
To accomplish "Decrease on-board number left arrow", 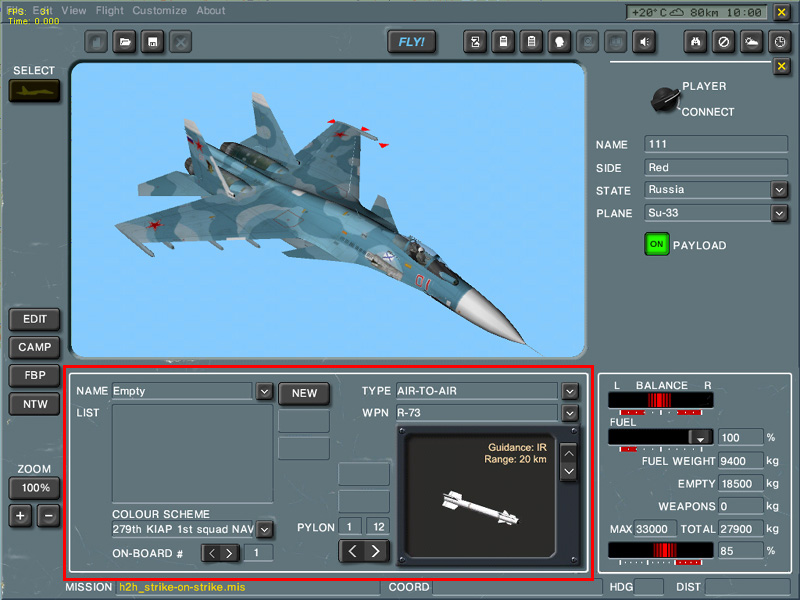I will click(212, 553).
